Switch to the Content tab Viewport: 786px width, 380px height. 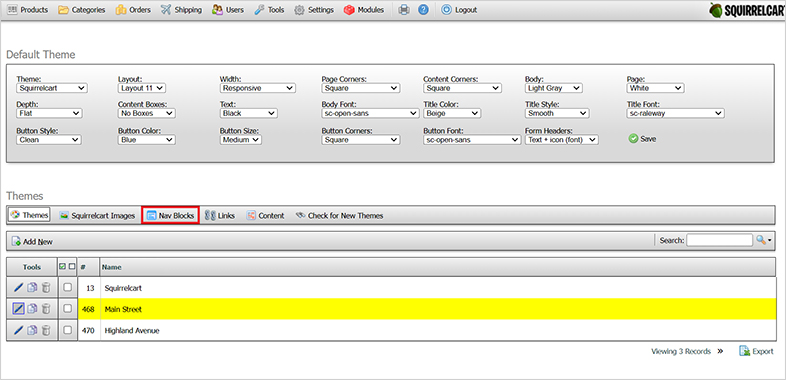tap(266, 216)
